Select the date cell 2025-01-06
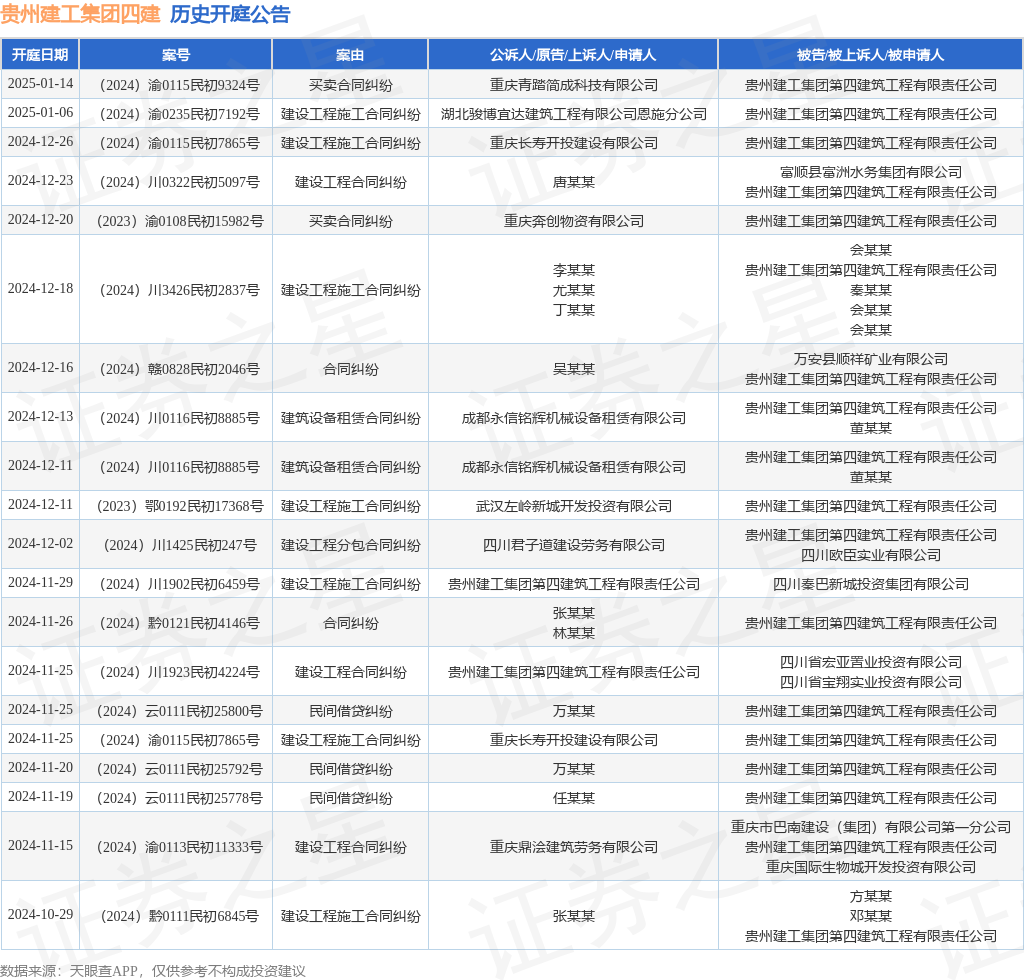1024x980 pixels. coord(40,112)
